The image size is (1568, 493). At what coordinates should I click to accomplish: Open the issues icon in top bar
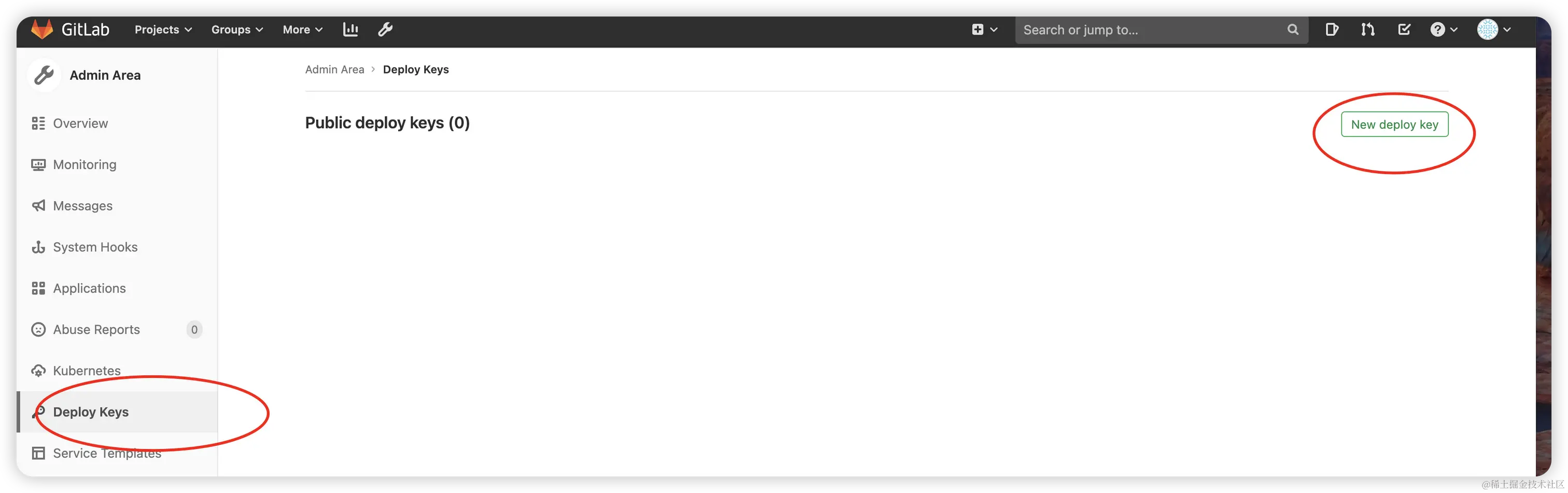1332,29
